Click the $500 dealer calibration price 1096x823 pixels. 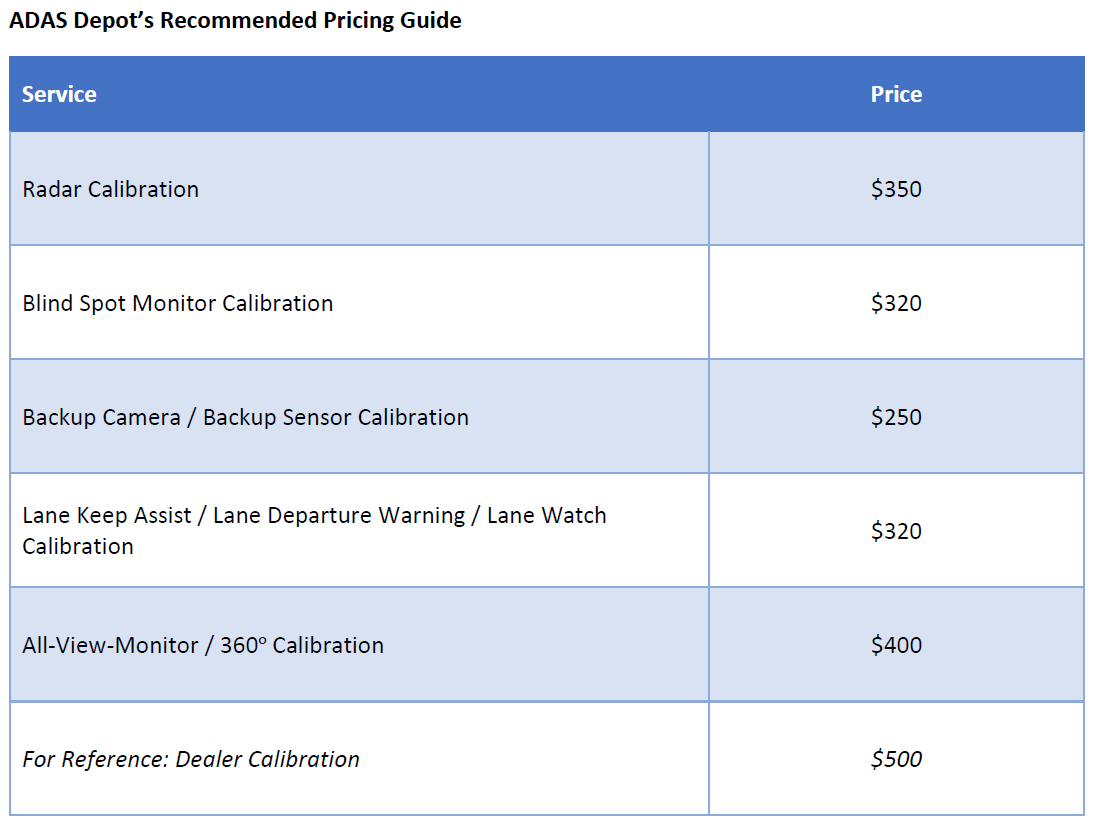pos(896,759)
